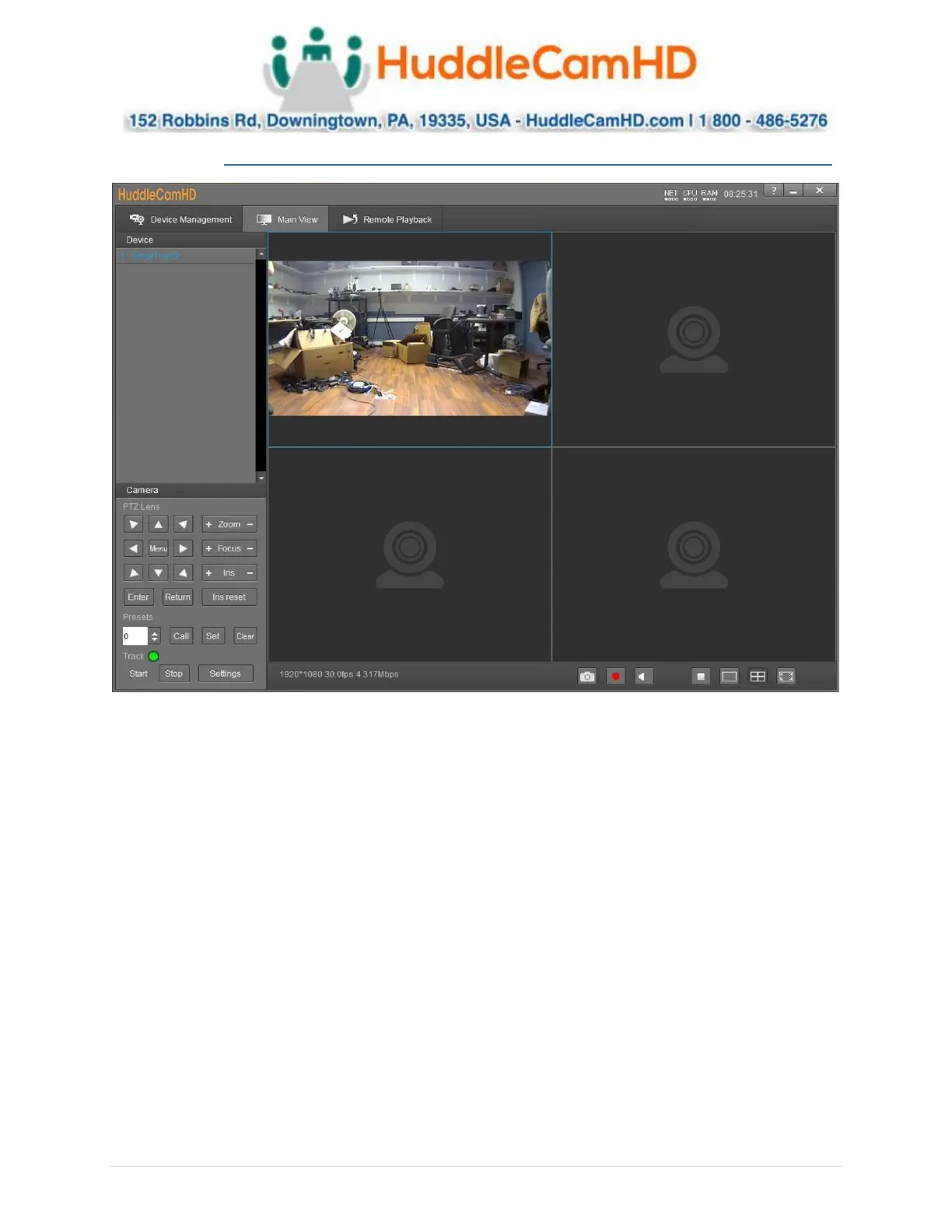Focus far using minus beside Focus
The width and height of the screenshot is (952, 1232).
coord(250,548)
